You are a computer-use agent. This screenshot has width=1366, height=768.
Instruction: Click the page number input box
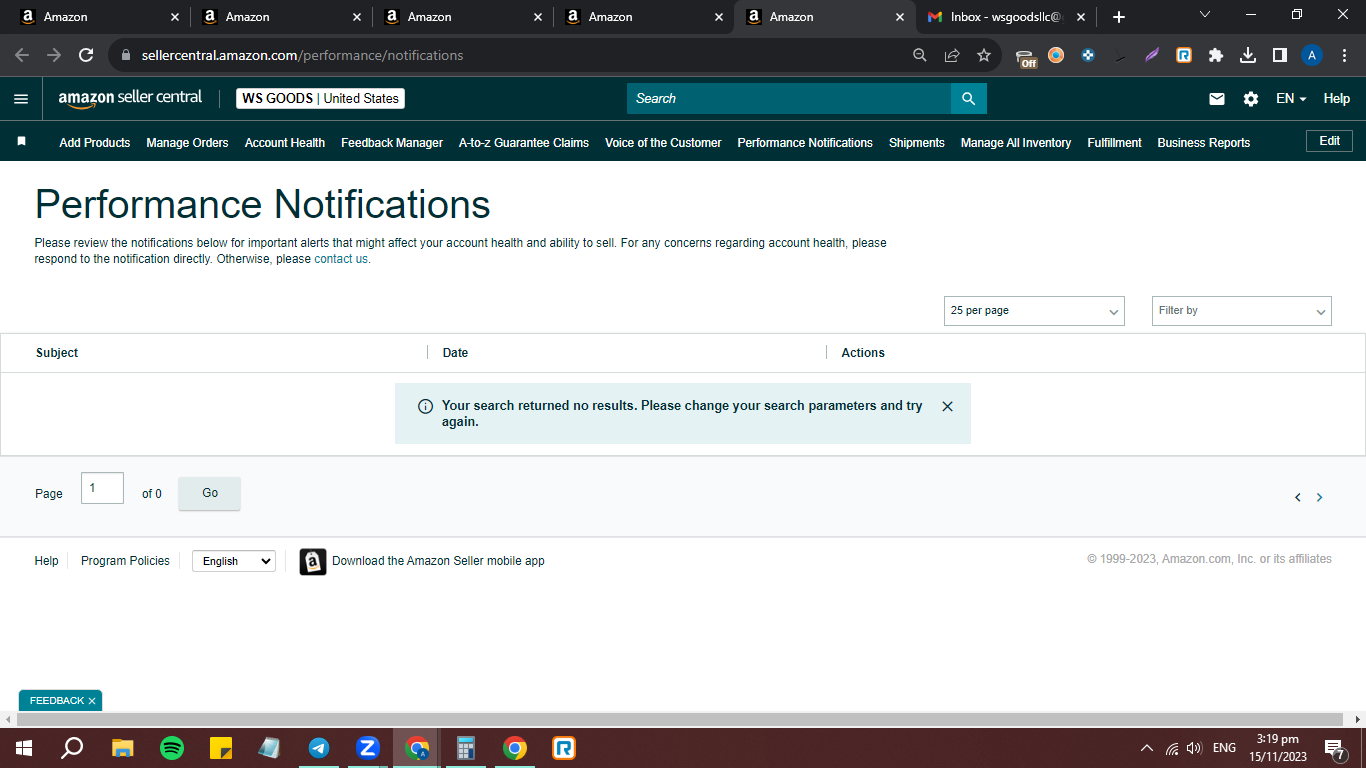click(x=102, y=488)
